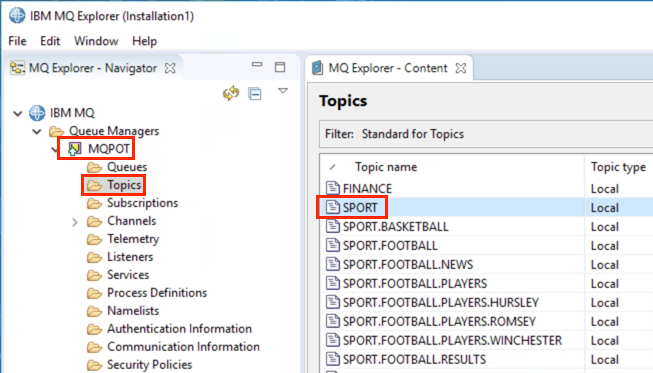The image size is (653, 373).
Task: Click the SPORT.FOOTBALL.RESULTS document icon
Action: click(332, 358)
